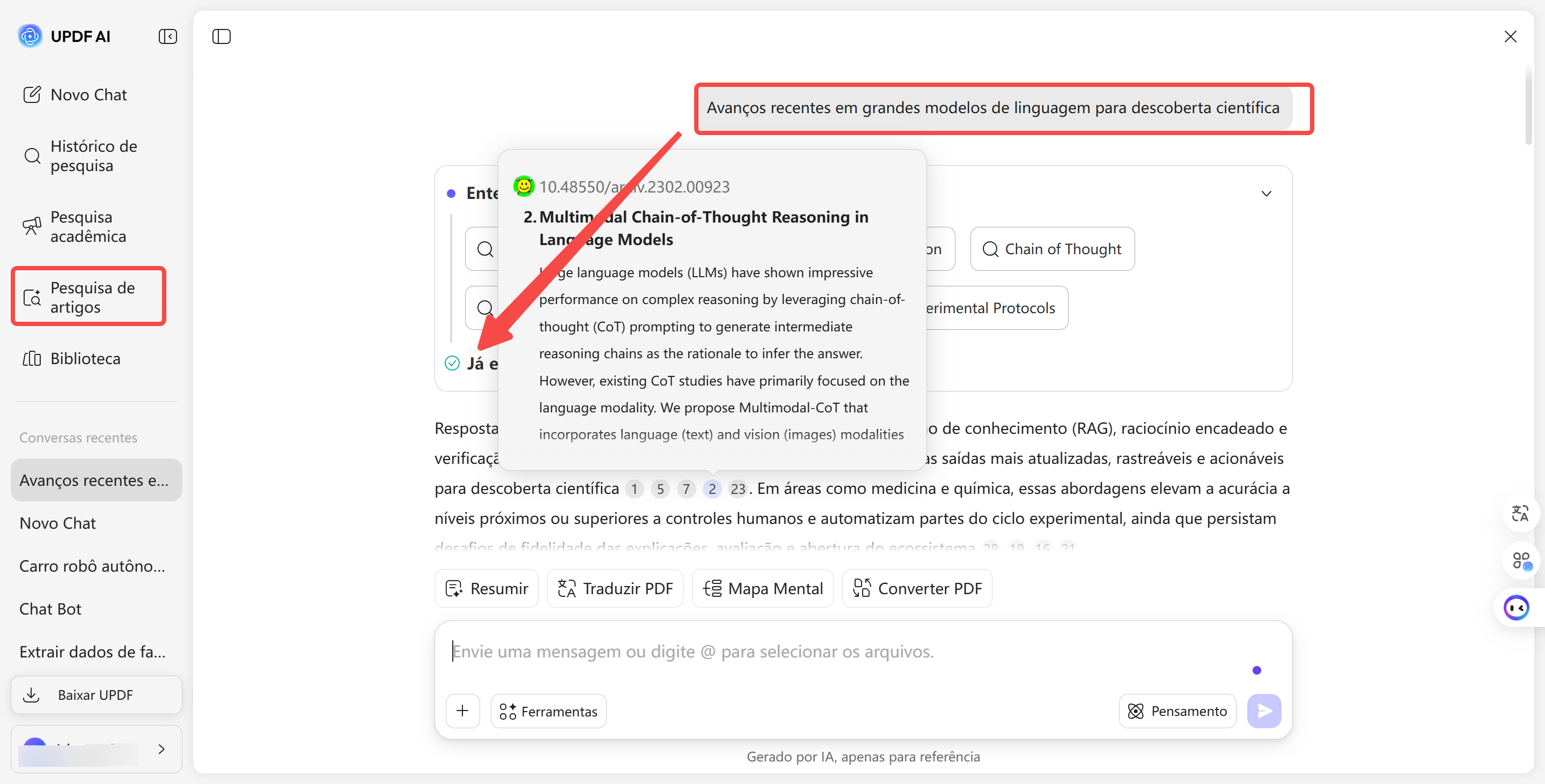The image size is (1545, 784).
Task: Open citation reference 2
Action: click(x=712, y=489)
